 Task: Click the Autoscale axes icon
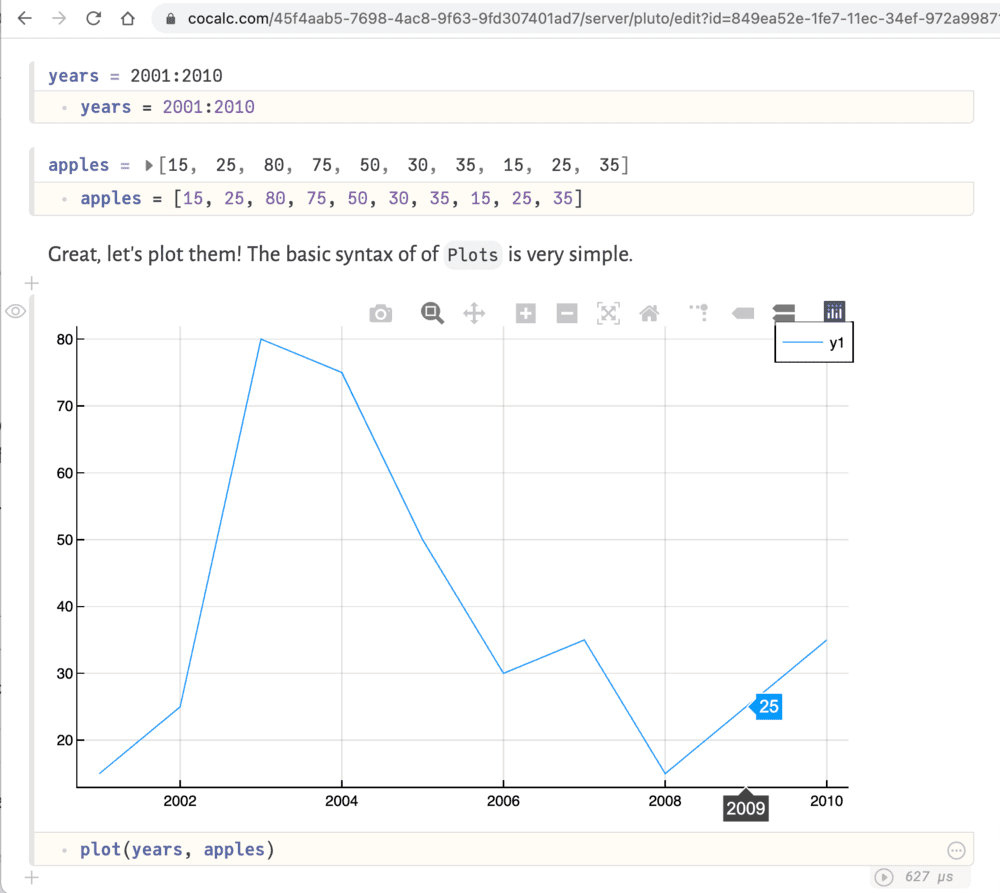pos(608,314)
